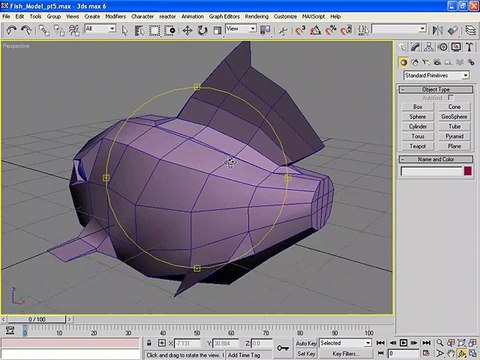Switch to the Motion command panel tab
Viewport: 480px width, 360px height.
coord(443,47)
